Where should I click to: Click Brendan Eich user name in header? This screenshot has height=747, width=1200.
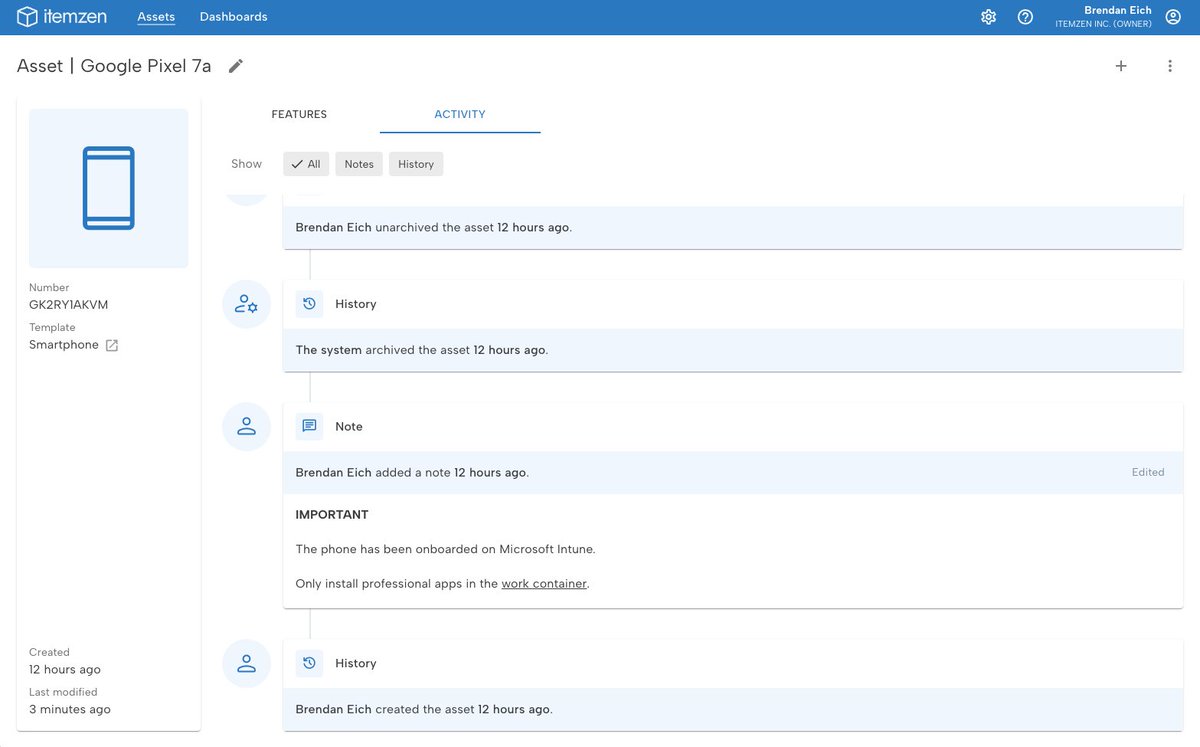pos(1118,10)
